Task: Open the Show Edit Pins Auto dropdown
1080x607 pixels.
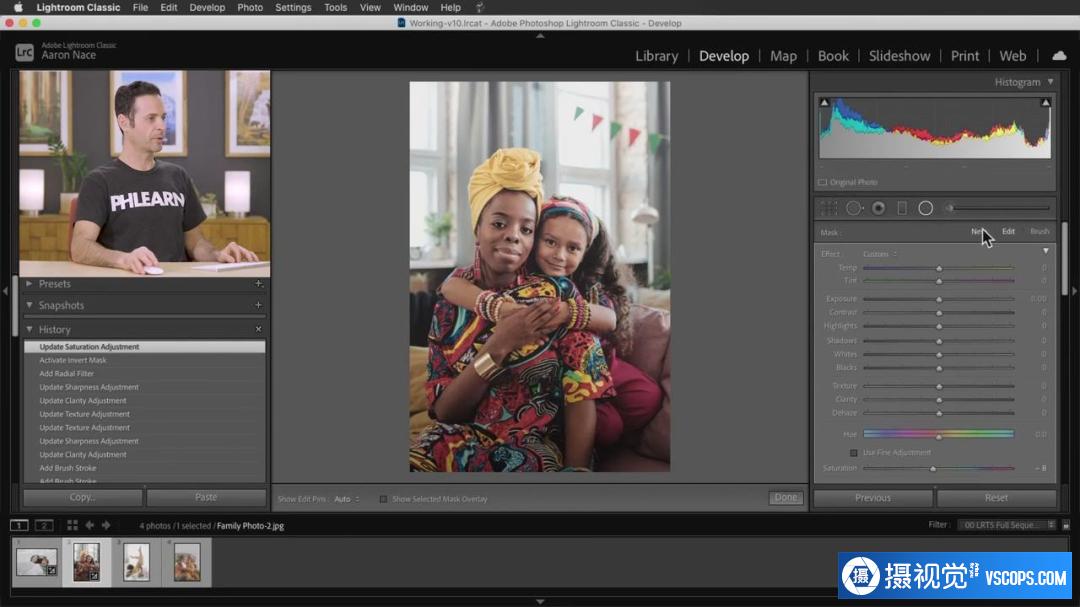Action: [x=347, y=499]
